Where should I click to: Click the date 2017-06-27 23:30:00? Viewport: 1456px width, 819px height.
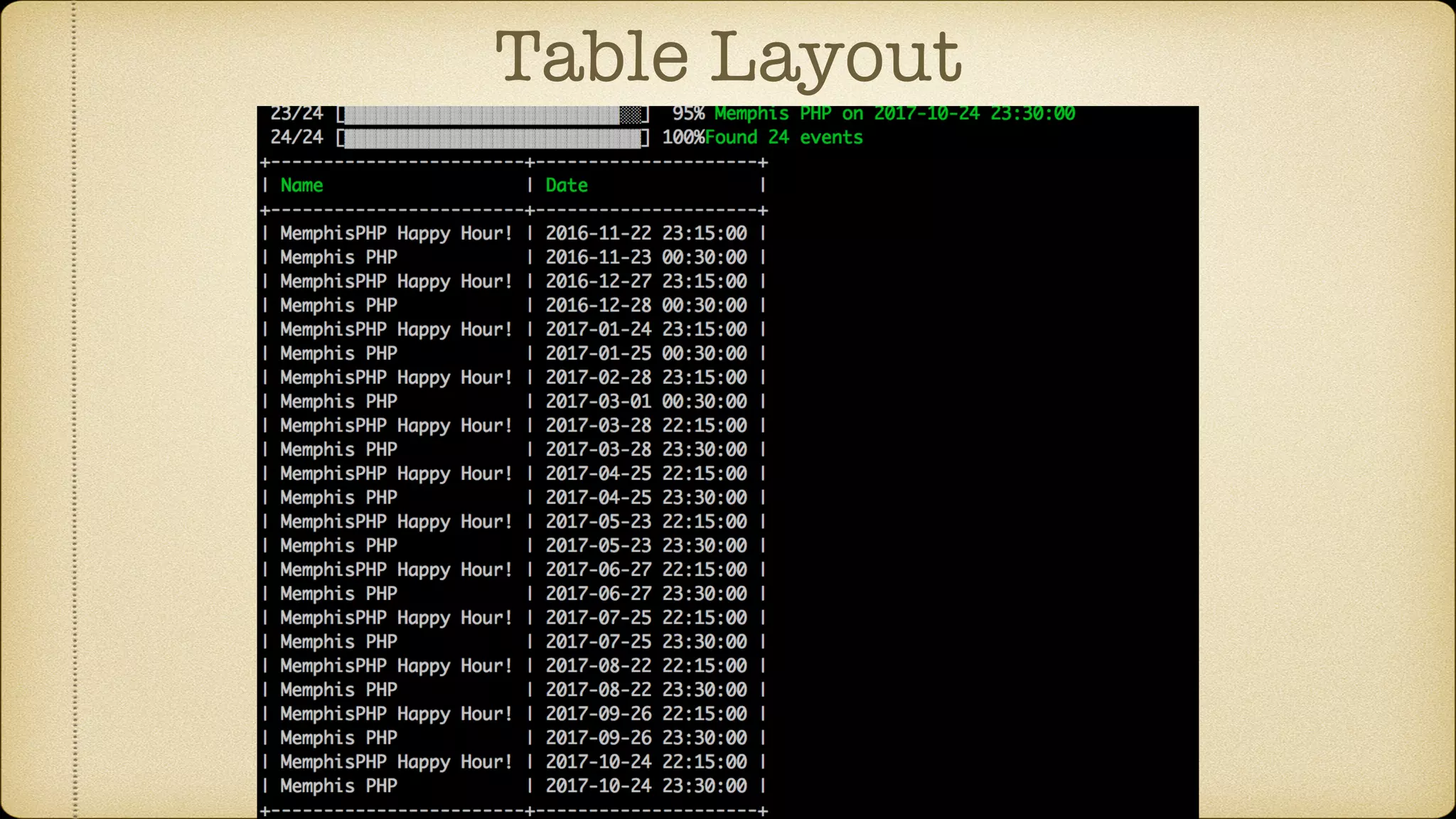pyautogui.click(x=646, y=594)
